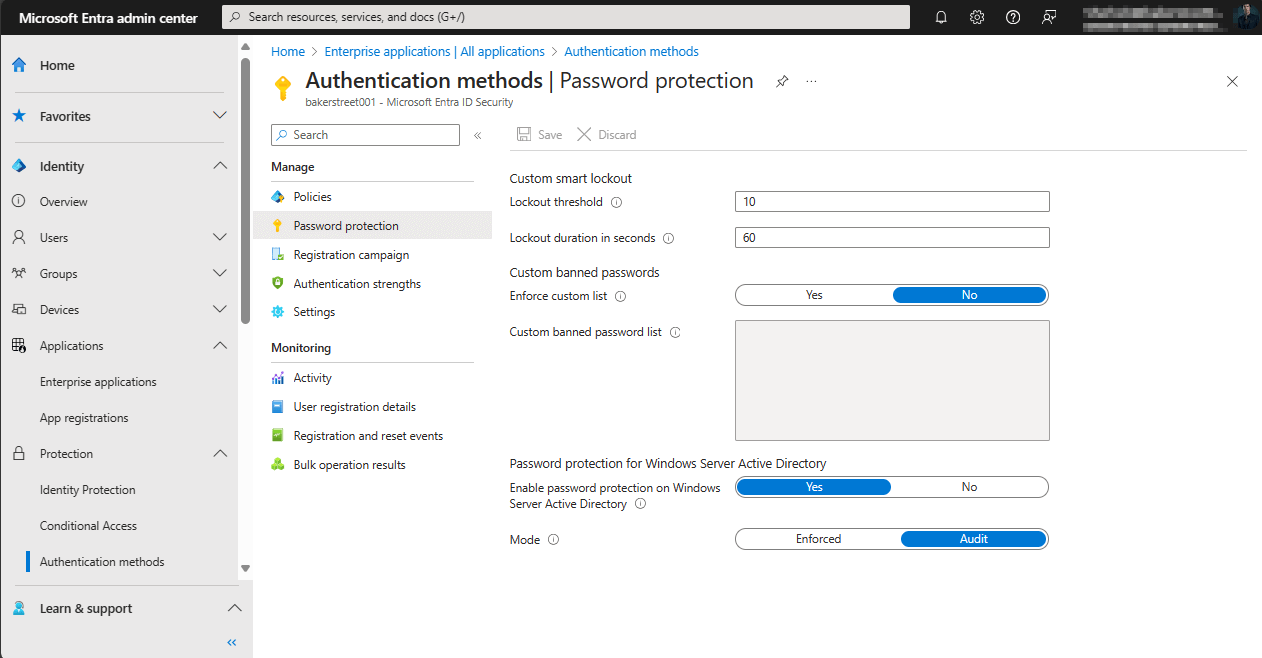The height and width of the screenshot is (658, 1262).
Task: Set Enforce custom list to Yes
Action: pyautogui.click(x=813, y=295)
